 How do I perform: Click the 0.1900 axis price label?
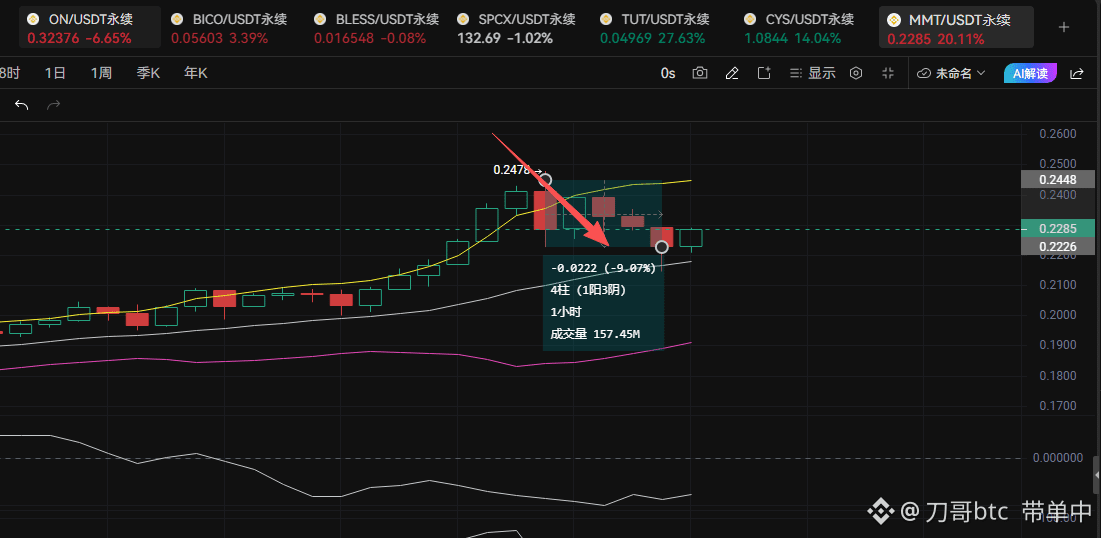click(1055, 344)
